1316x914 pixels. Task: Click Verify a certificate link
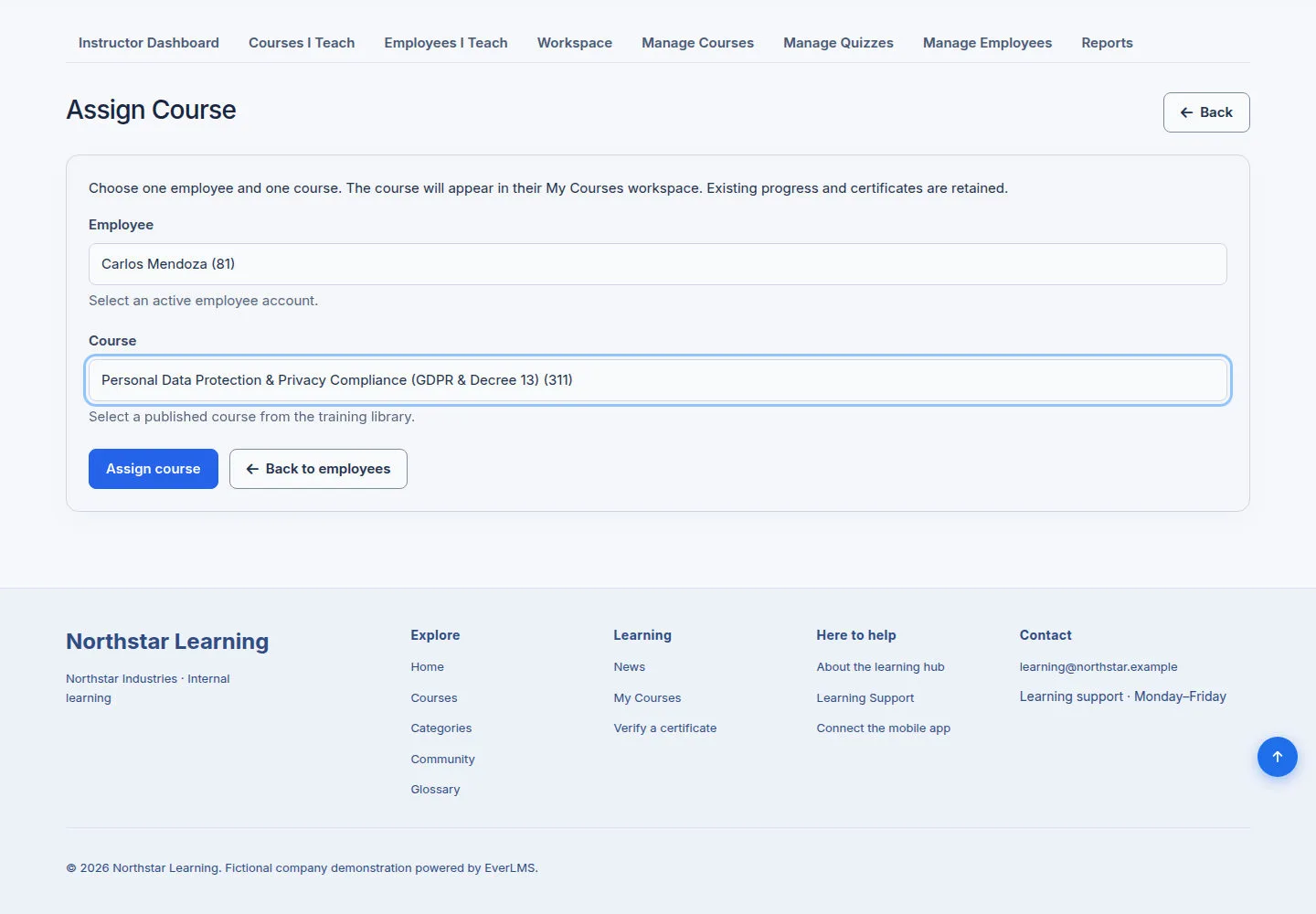coord(665,728)
